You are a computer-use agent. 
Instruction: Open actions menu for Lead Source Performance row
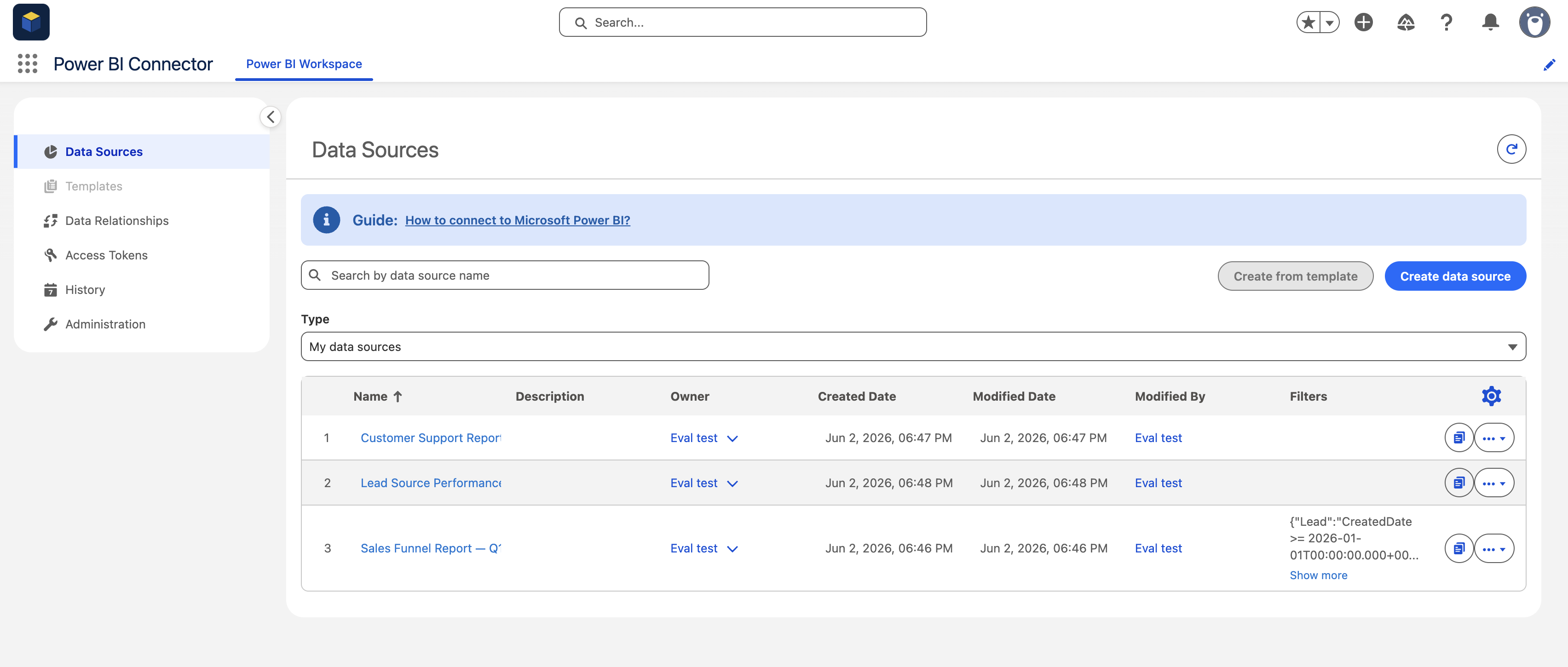point(1494,483)
